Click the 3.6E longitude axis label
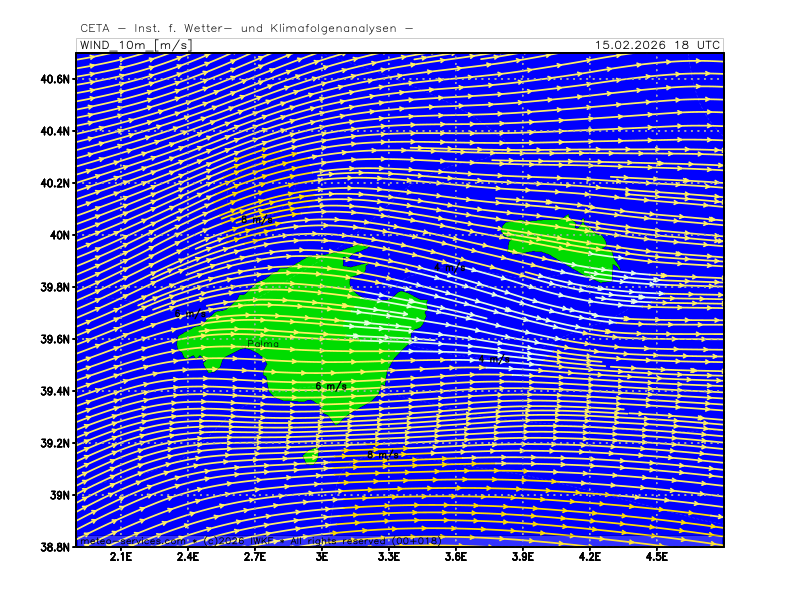 456,558
